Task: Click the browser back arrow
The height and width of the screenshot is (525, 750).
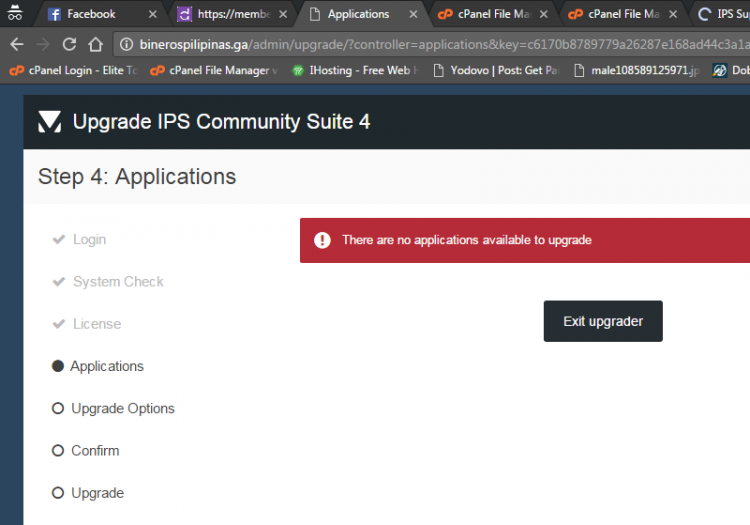Action: [x=16, y=44]
